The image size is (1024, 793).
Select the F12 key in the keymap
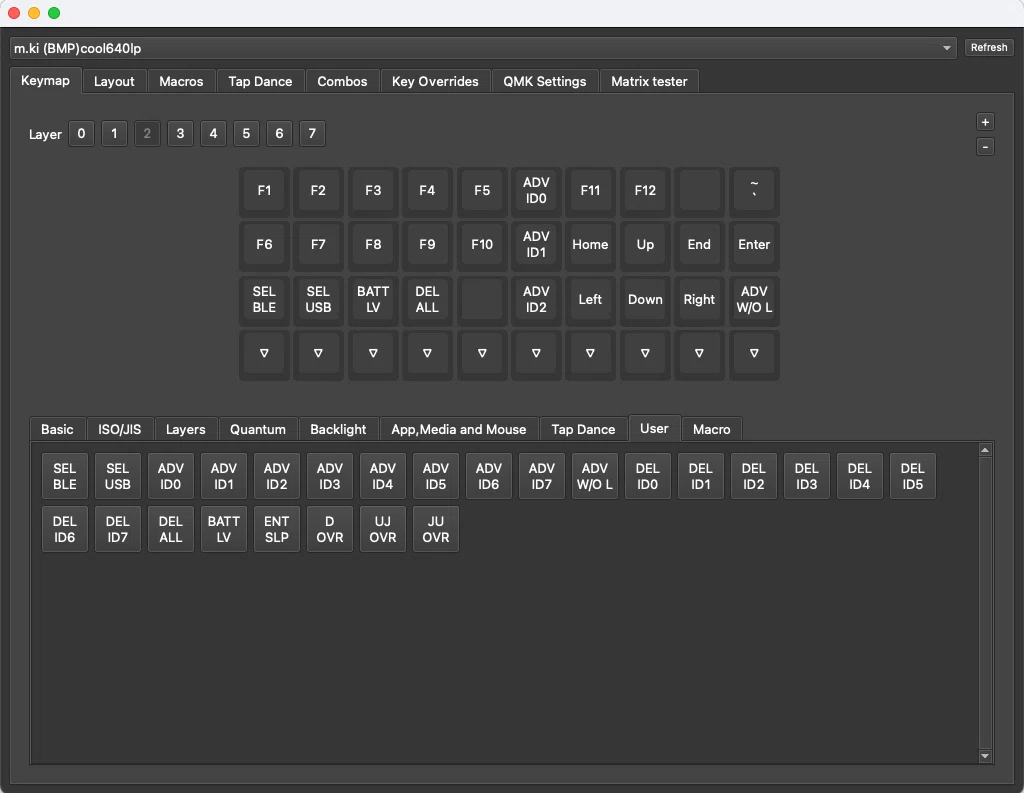tap(645, 191)
